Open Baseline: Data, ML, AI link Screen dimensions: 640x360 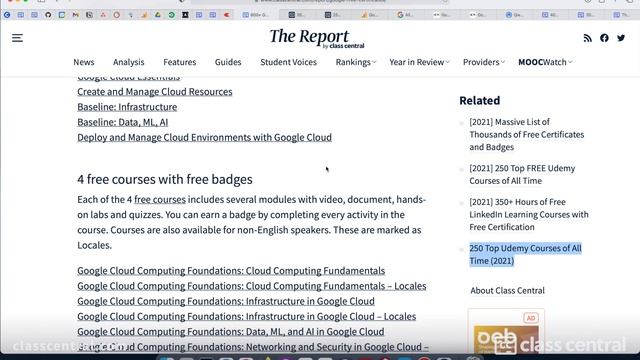[x=122, y=122]
